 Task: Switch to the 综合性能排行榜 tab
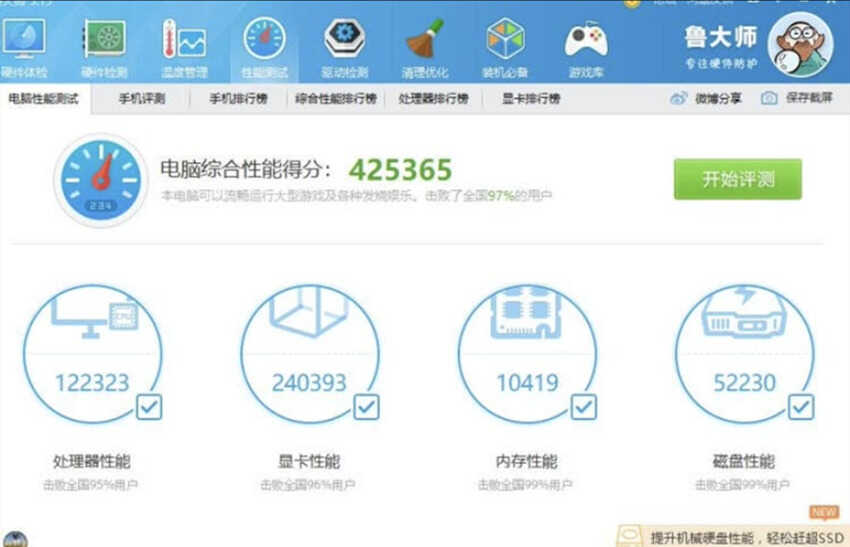click(336, 99)
